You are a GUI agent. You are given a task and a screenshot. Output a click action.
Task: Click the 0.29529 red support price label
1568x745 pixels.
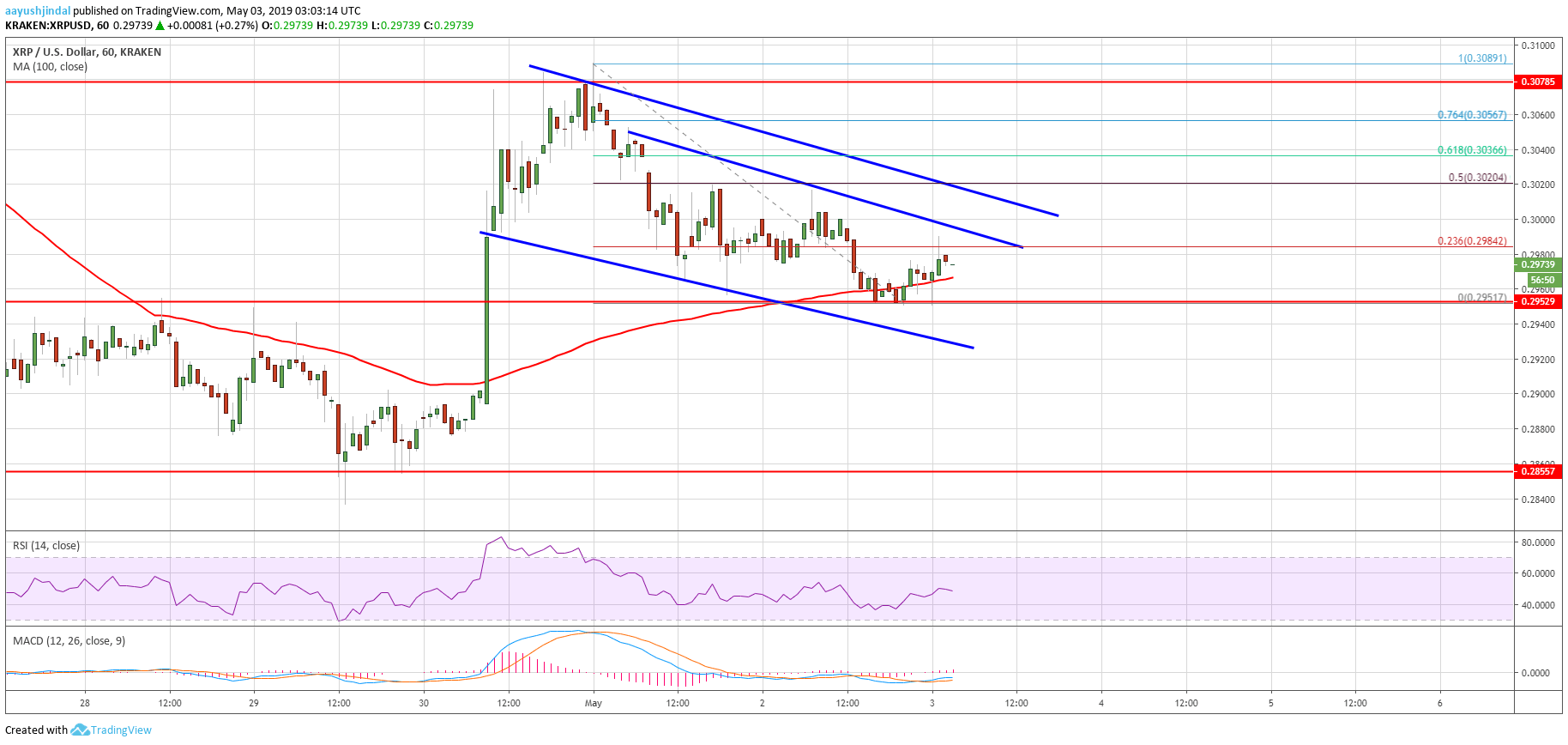[x=1538, y=302]
